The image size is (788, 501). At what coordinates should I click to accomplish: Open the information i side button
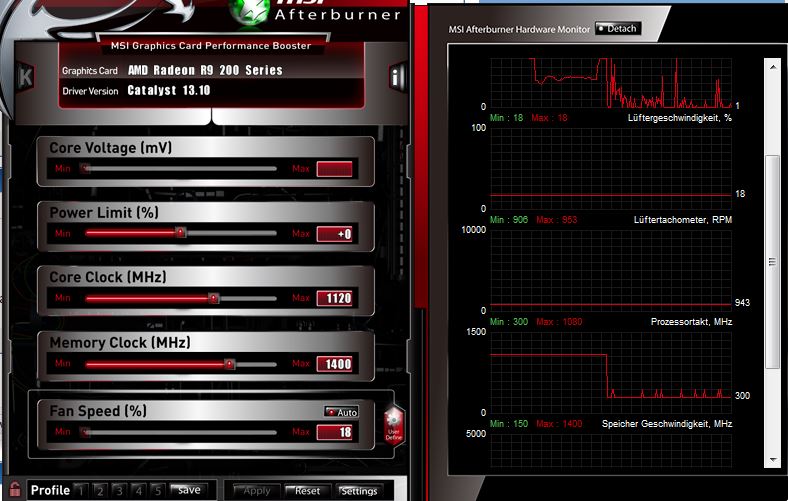coord(396,77)
